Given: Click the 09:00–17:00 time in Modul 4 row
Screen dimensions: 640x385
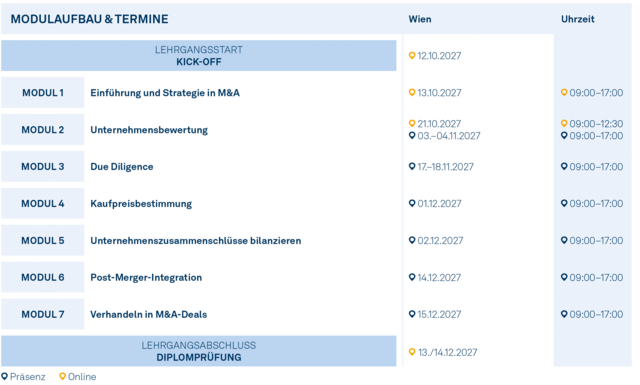Looking at the screenshot, I should 596,204.
